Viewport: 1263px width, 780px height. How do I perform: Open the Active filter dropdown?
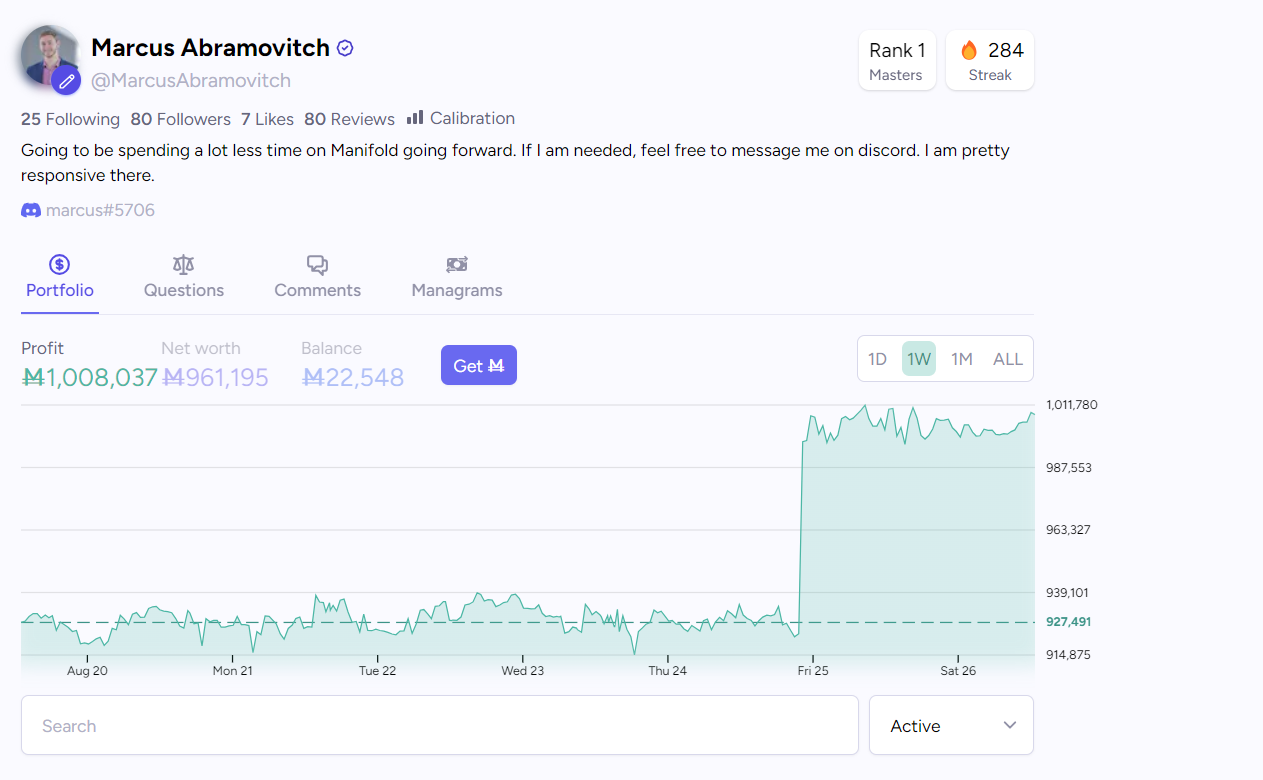click(951, 726)
